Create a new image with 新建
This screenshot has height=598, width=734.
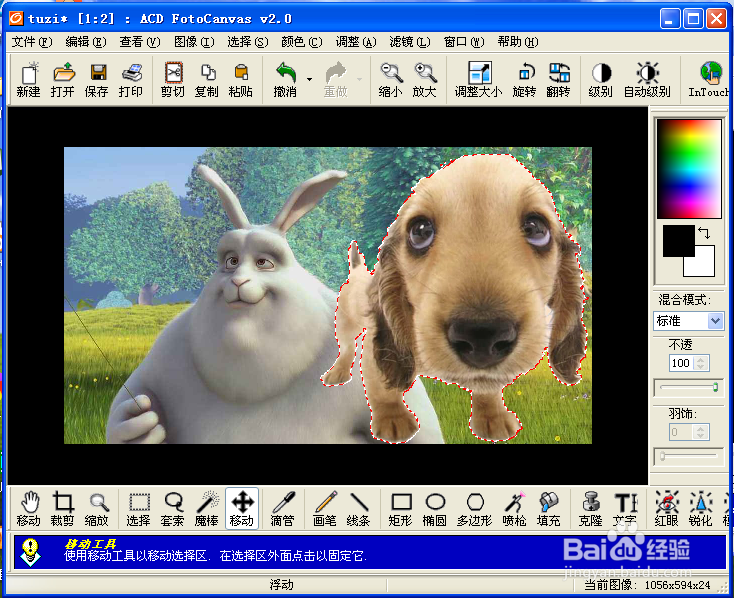(29, 79)
